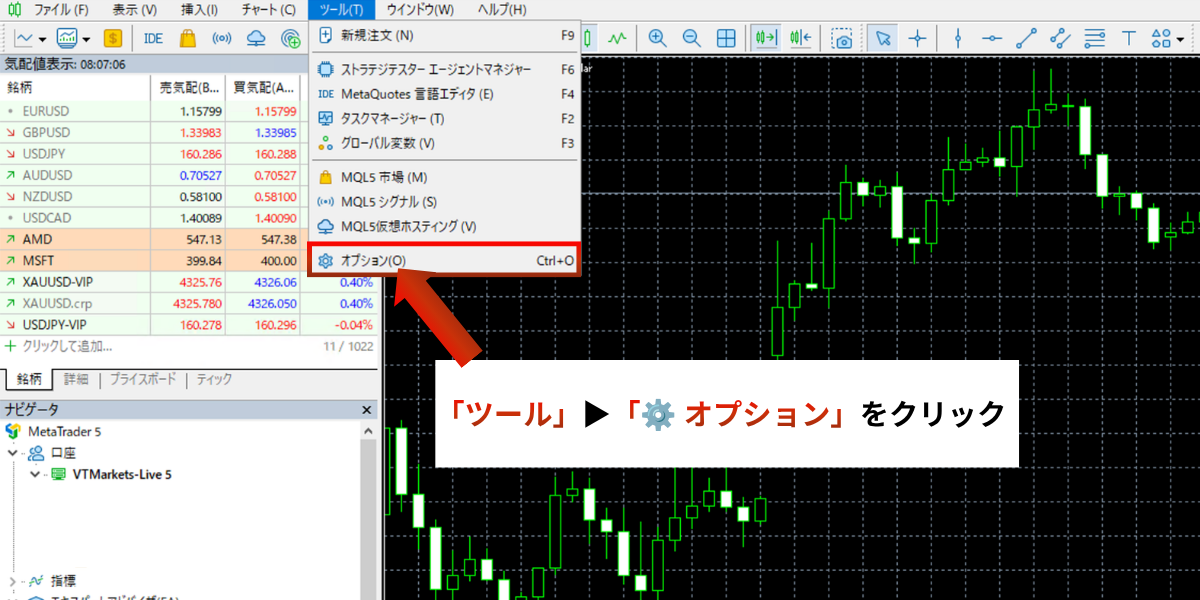Open the shapes objects dropdown arrow
The height and width of the screenshot is (600, 1200).
[x=1181, y=40]
